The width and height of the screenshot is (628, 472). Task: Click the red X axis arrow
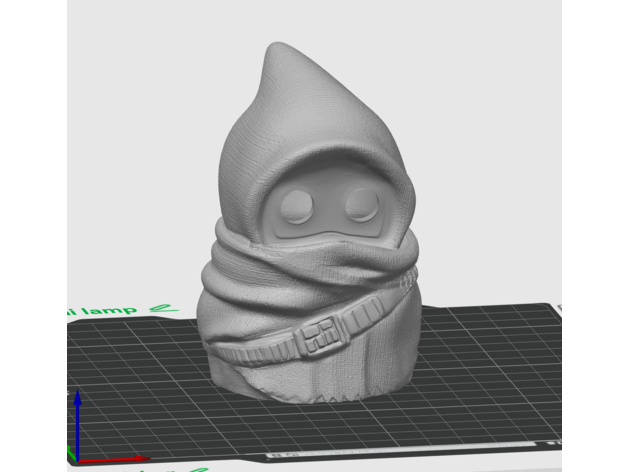click(110, 461)
